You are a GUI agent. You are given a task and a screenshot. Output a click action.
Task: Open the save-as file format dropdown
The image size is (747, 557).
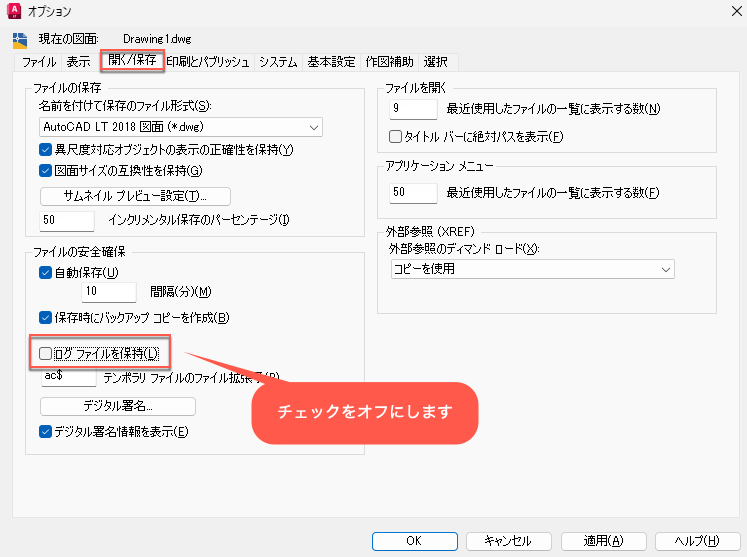click(181, 127)
